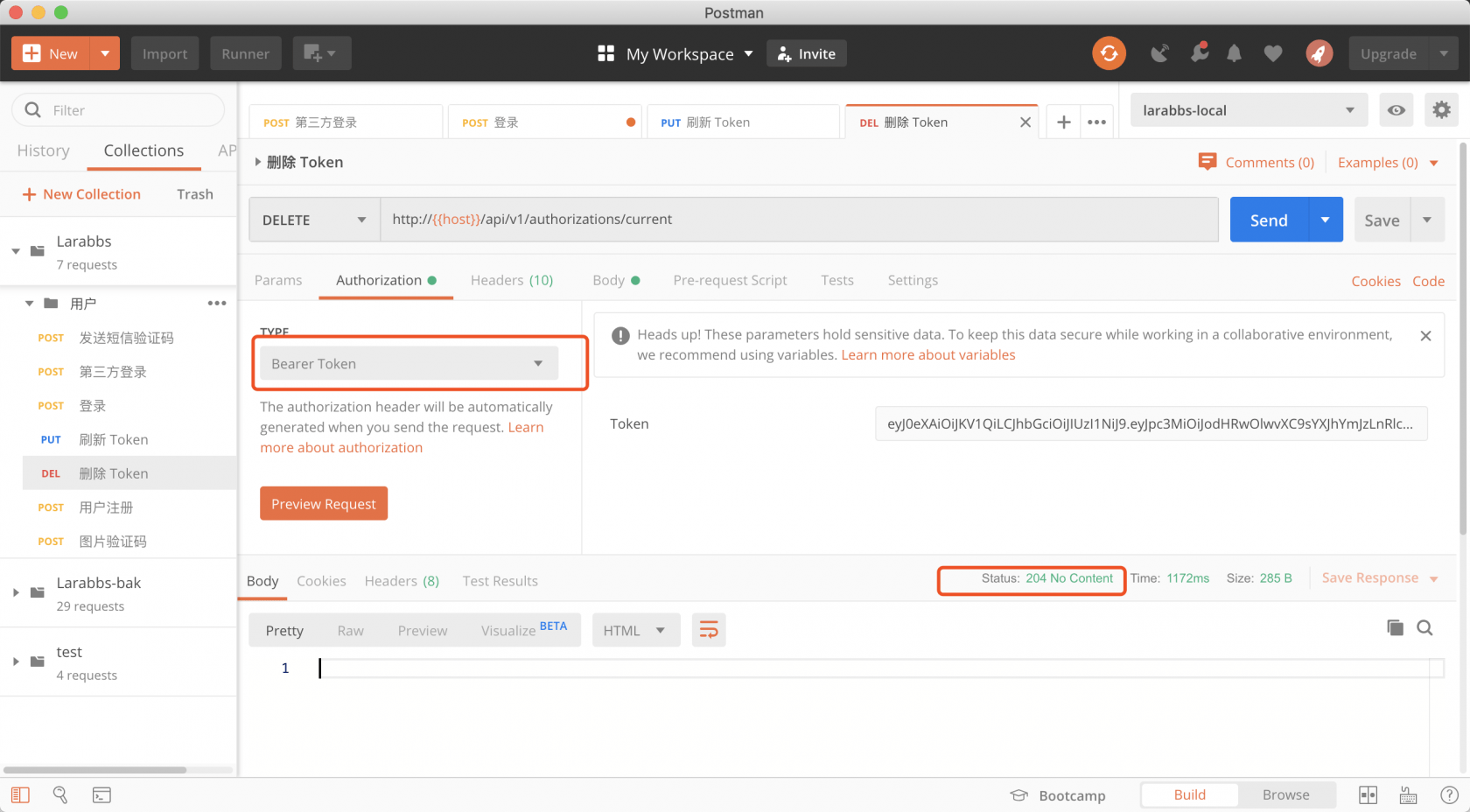
Task: Copy the response body to clipboard
Action: 1395,627
